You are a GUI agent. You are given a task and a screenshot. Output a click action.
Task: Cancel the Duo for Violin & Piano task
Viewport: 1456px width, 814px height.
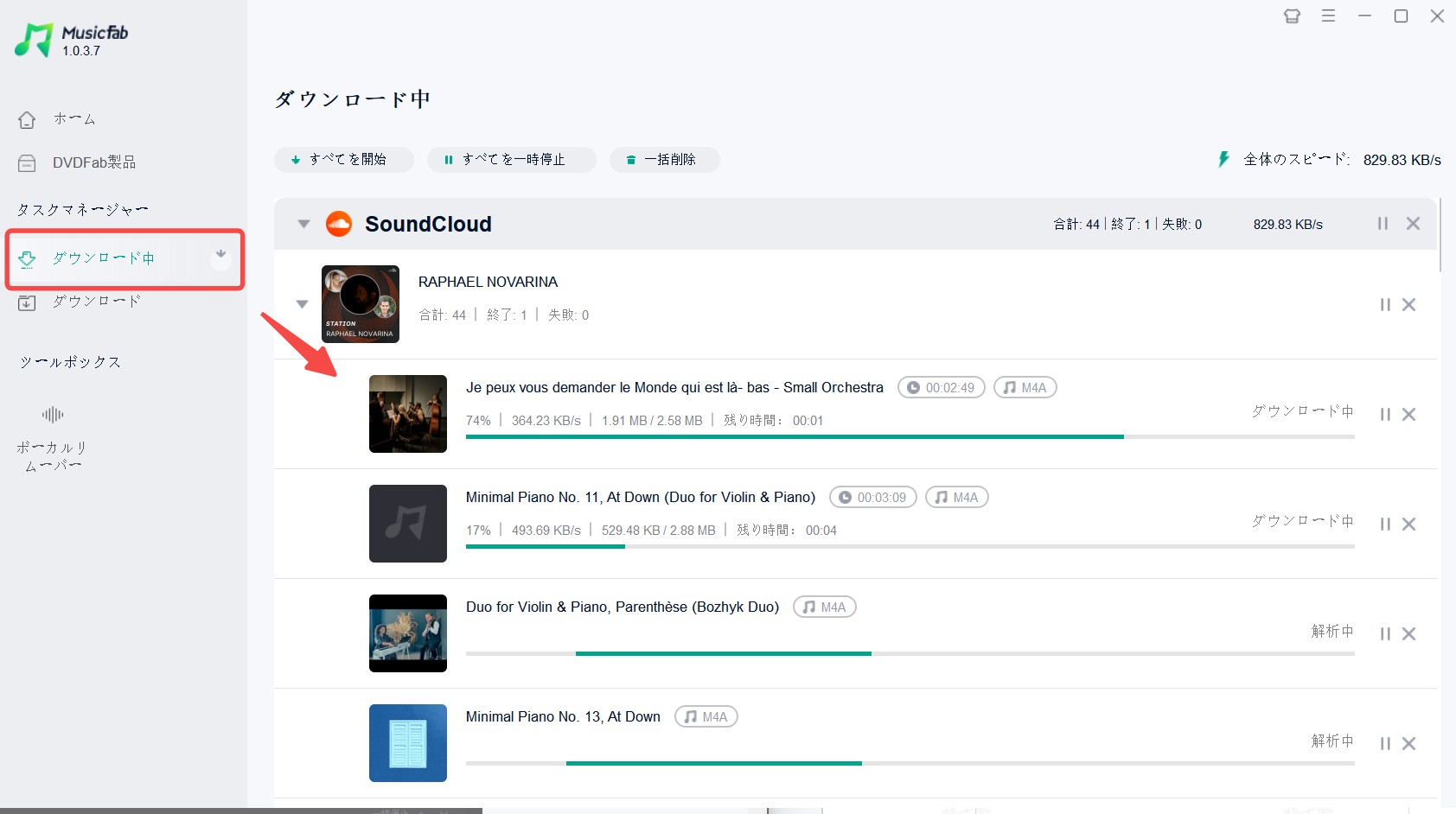[x=1408, y=634]
